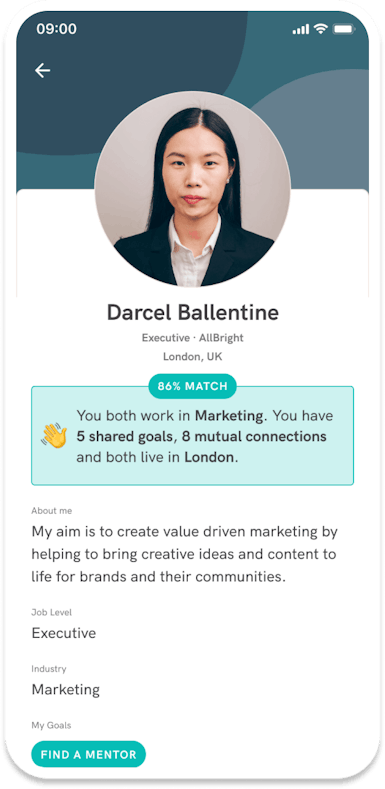Tap the Wi-Fi status icon
The height and width of the screenshot is (789, 385).
click(x=320, y=29)
